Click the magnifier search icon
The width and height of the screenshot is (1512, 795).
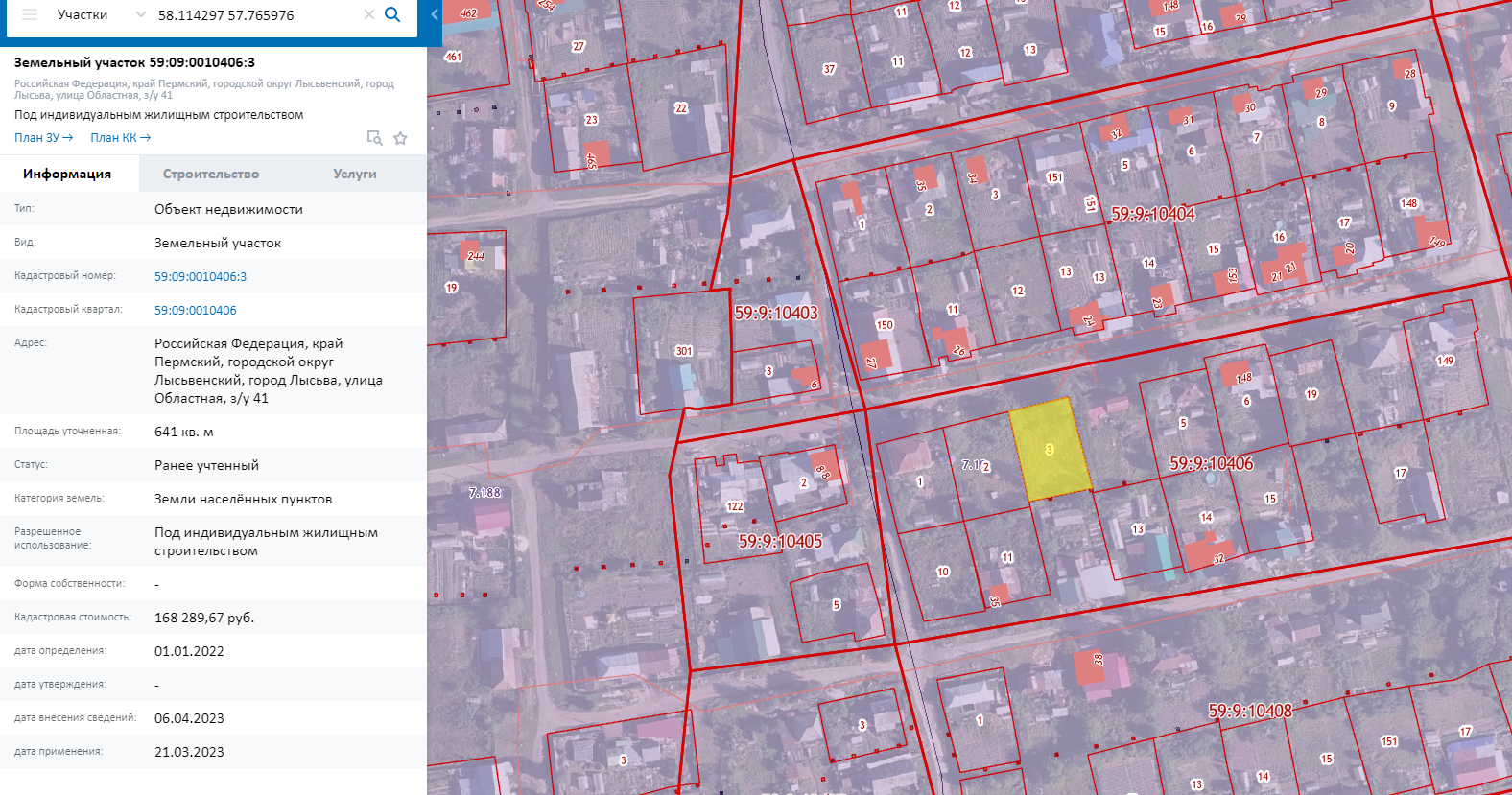pos(392,15)
